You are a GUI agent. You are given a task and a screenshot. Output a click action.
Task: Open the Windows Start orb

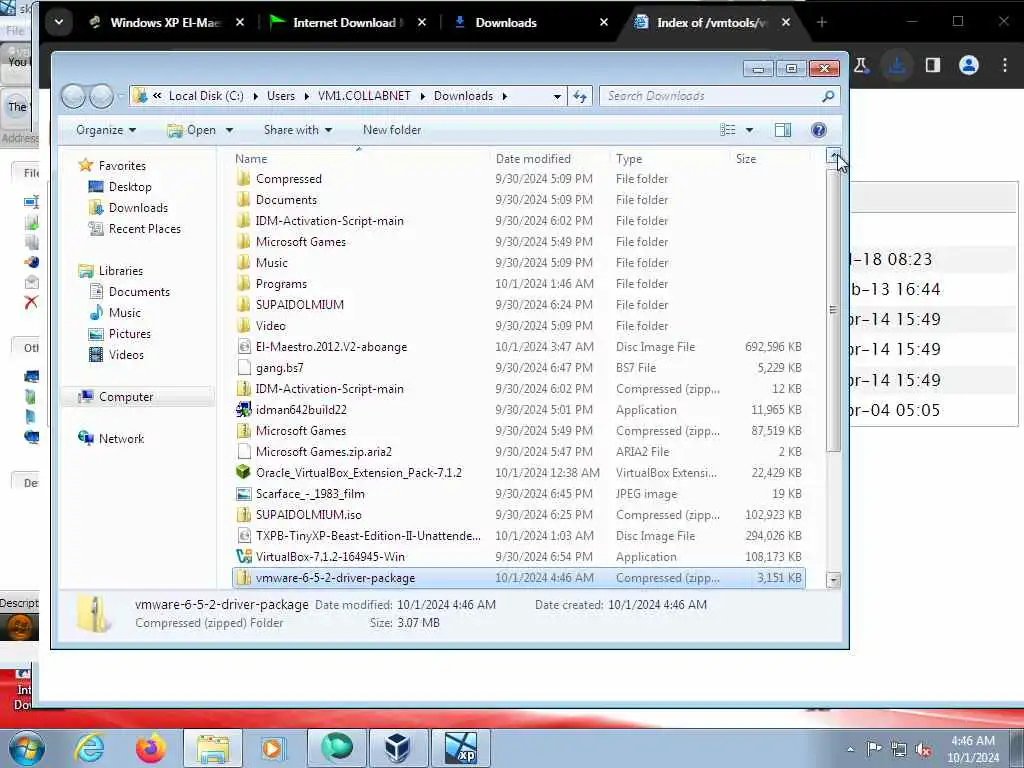26,748
